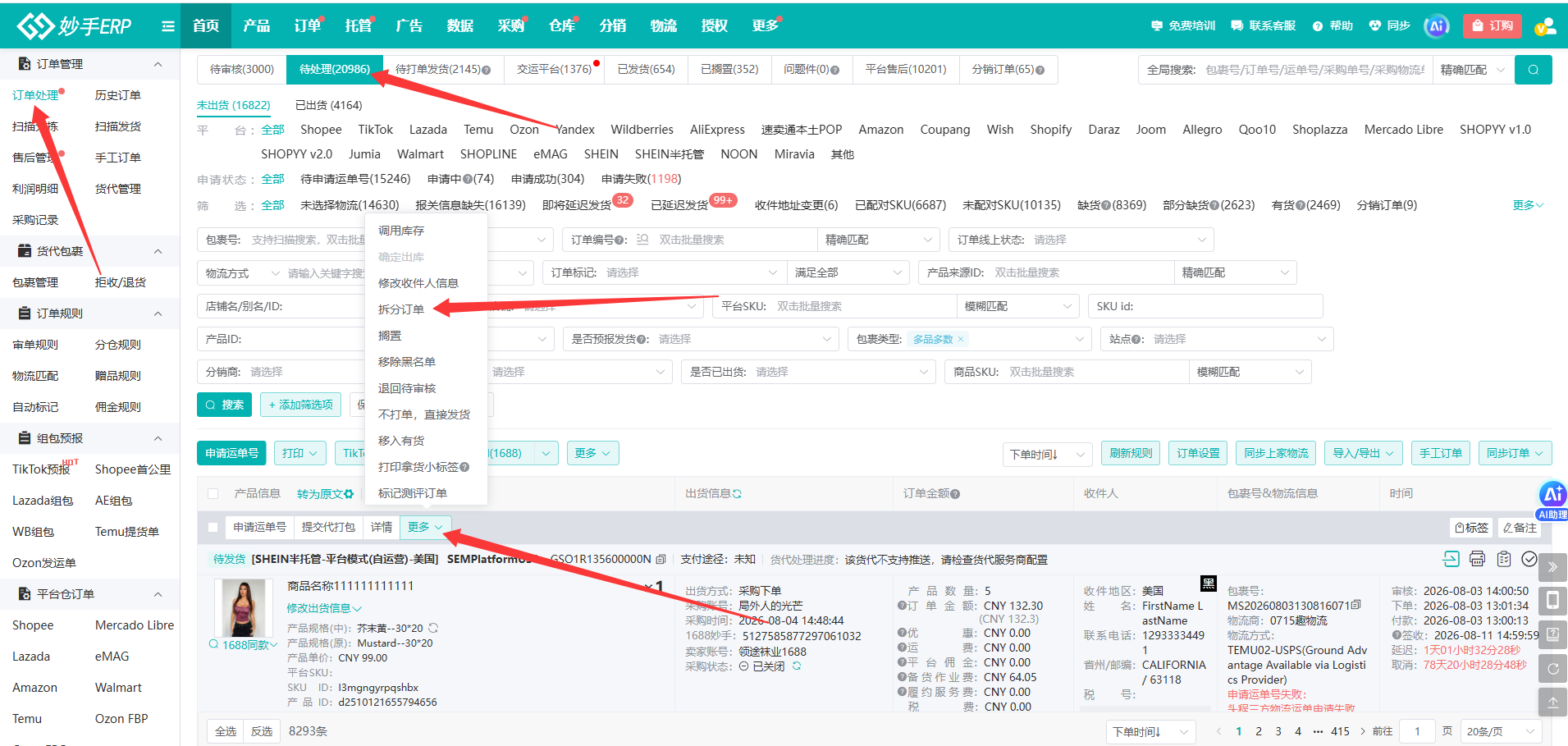Screen dimensions: 1568x746
Task: Click the global search magnifier button
Action: (x=1533, y=70)
